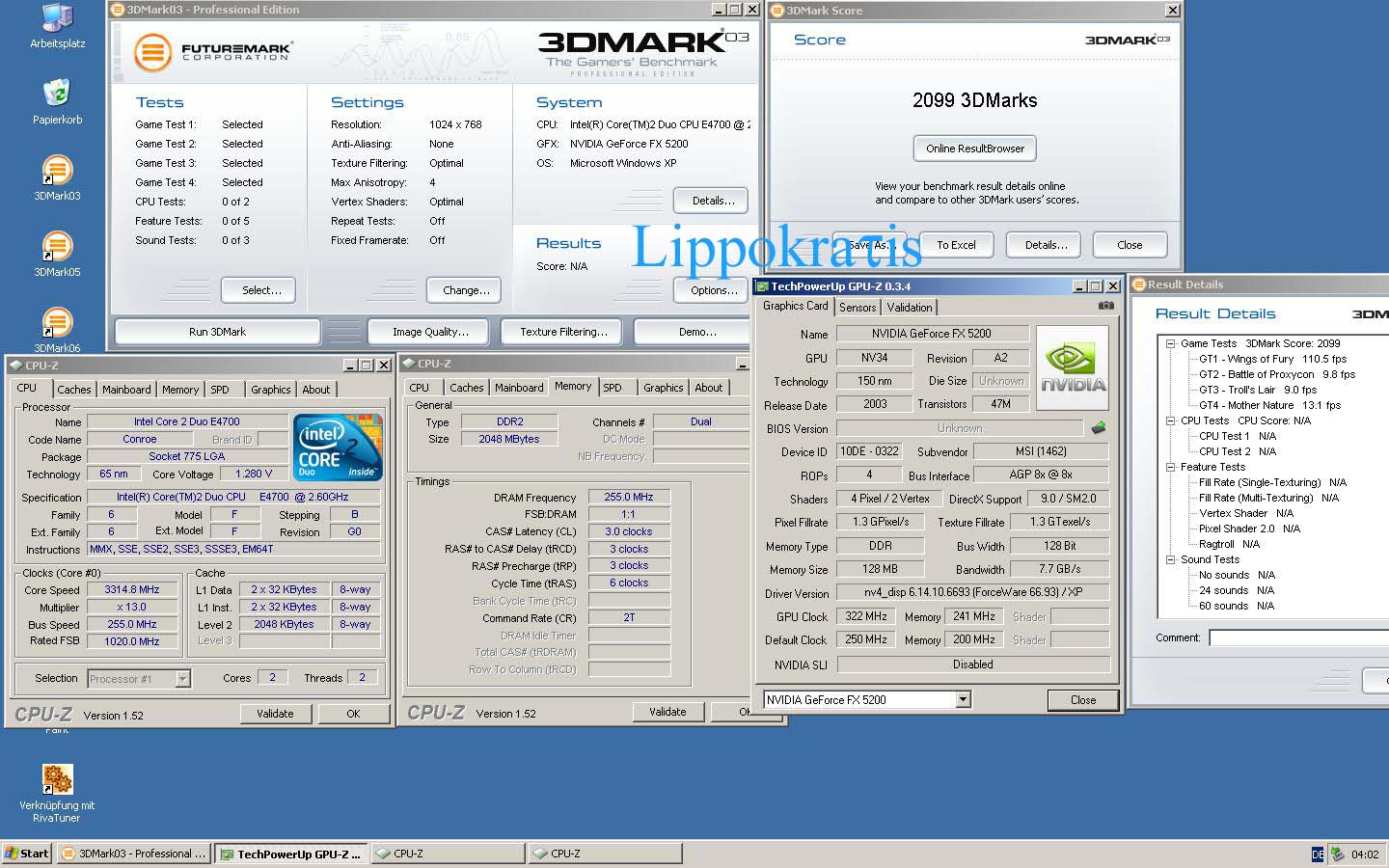1389x868 pixels.
Task: Click the GPU-Z title bar icon
Action: [762, 286]
